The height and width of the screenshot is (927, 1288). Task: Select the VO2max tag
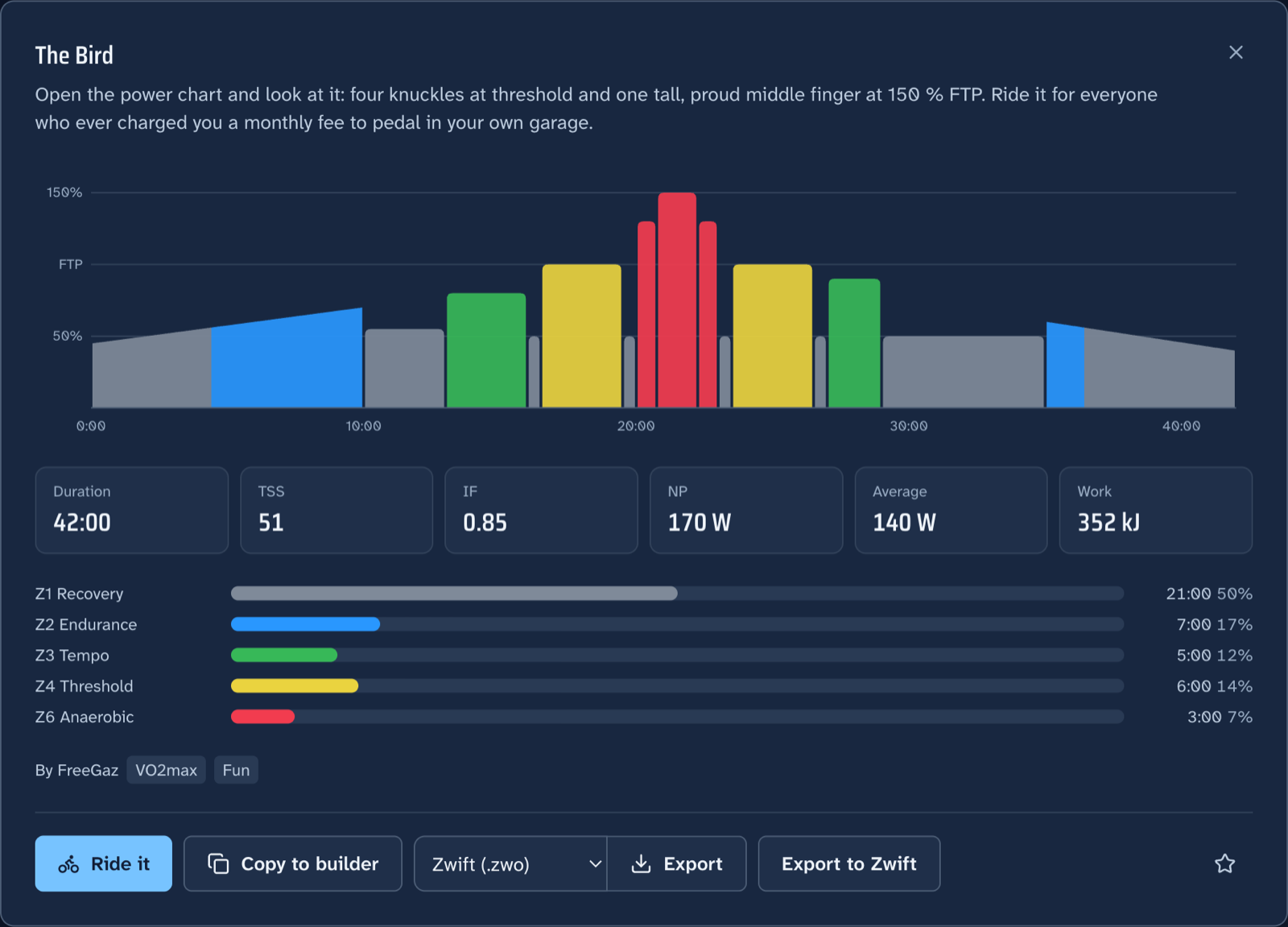[166, 770]
